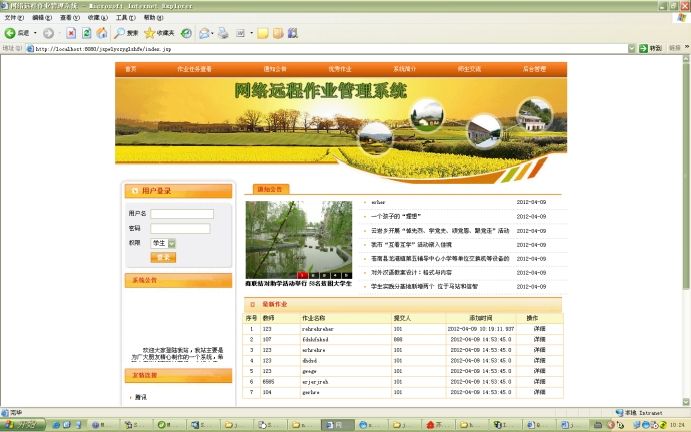Click the 用户名 username input field

pos(182,214)
